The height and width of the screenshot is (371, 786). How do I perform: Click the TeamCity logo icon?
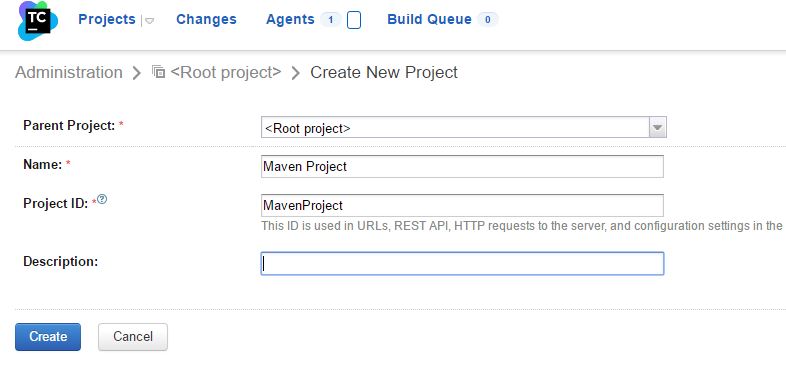(38, 21)
